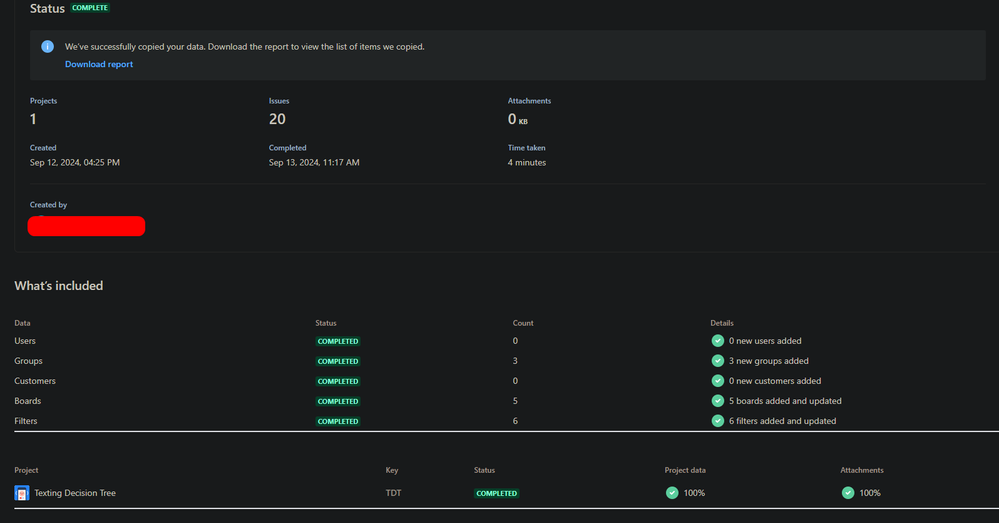Click the Projects count 1

click(33, 119)
